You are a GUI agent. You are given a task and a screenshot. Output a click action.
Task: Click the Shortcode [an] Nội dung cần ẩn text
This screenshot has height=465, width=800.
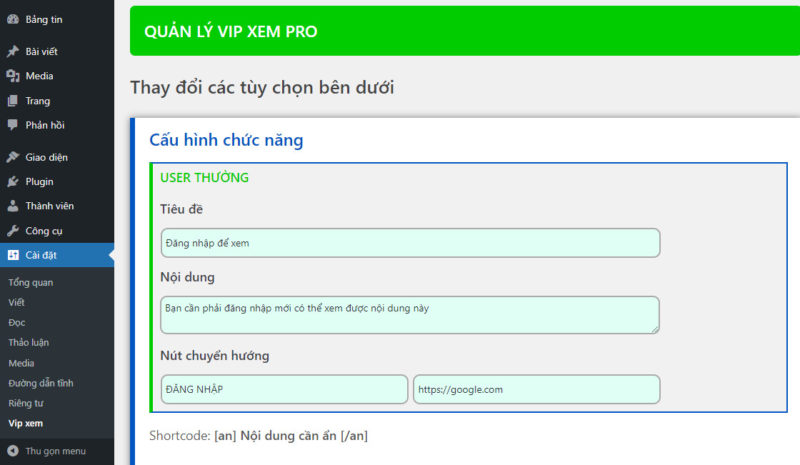point(258,435)
